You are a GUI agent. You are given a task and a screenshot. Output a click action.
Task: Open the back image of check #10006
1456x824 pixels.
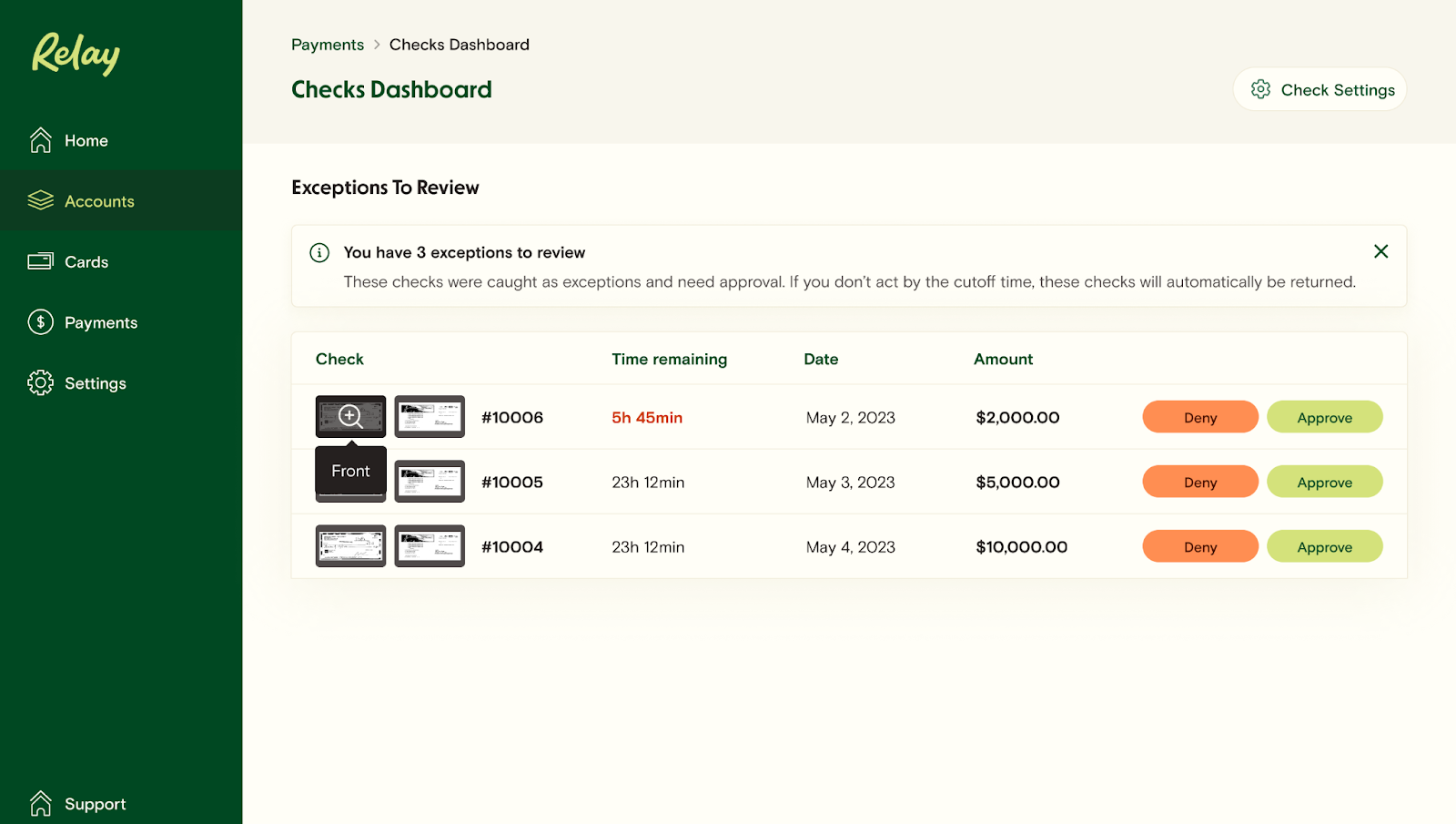(x=430, y=416)
